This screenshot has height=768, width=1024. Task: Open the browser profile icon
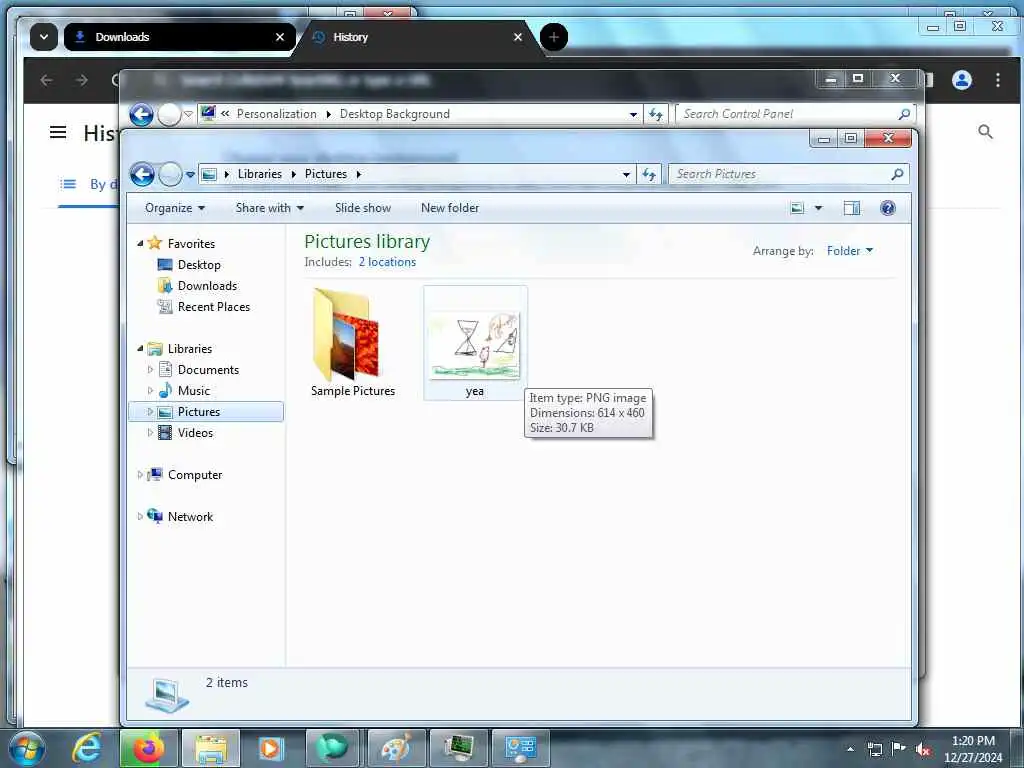(x=961, y=80)
